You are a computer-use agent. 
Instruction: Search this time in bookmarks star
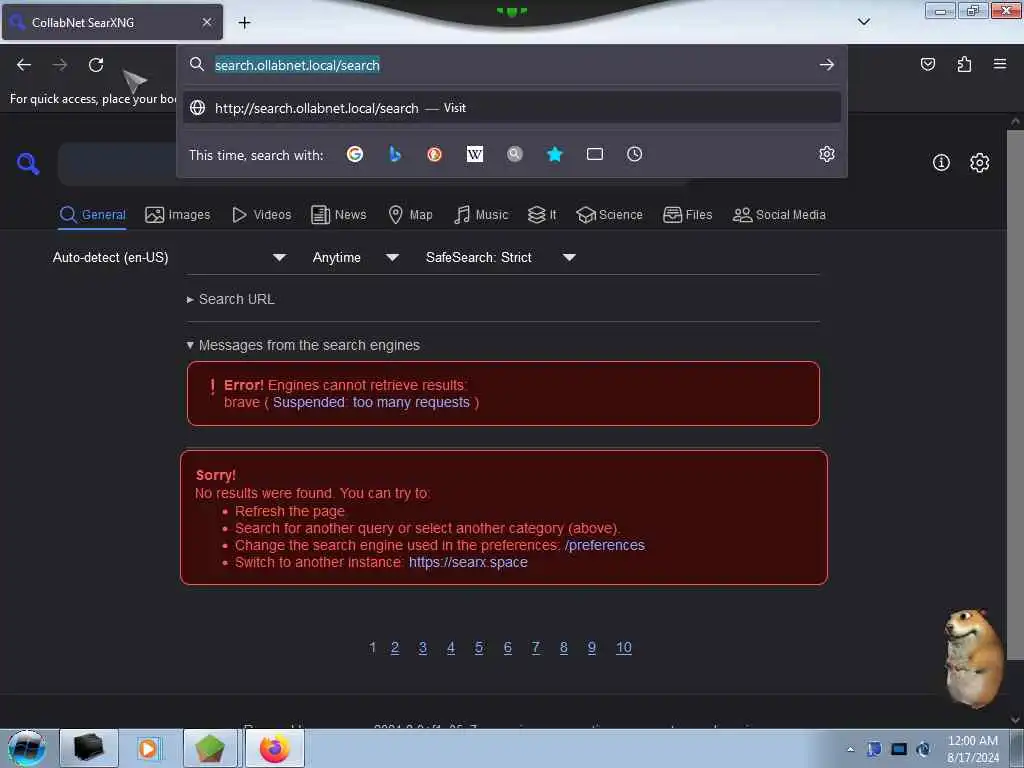(554, 154)
